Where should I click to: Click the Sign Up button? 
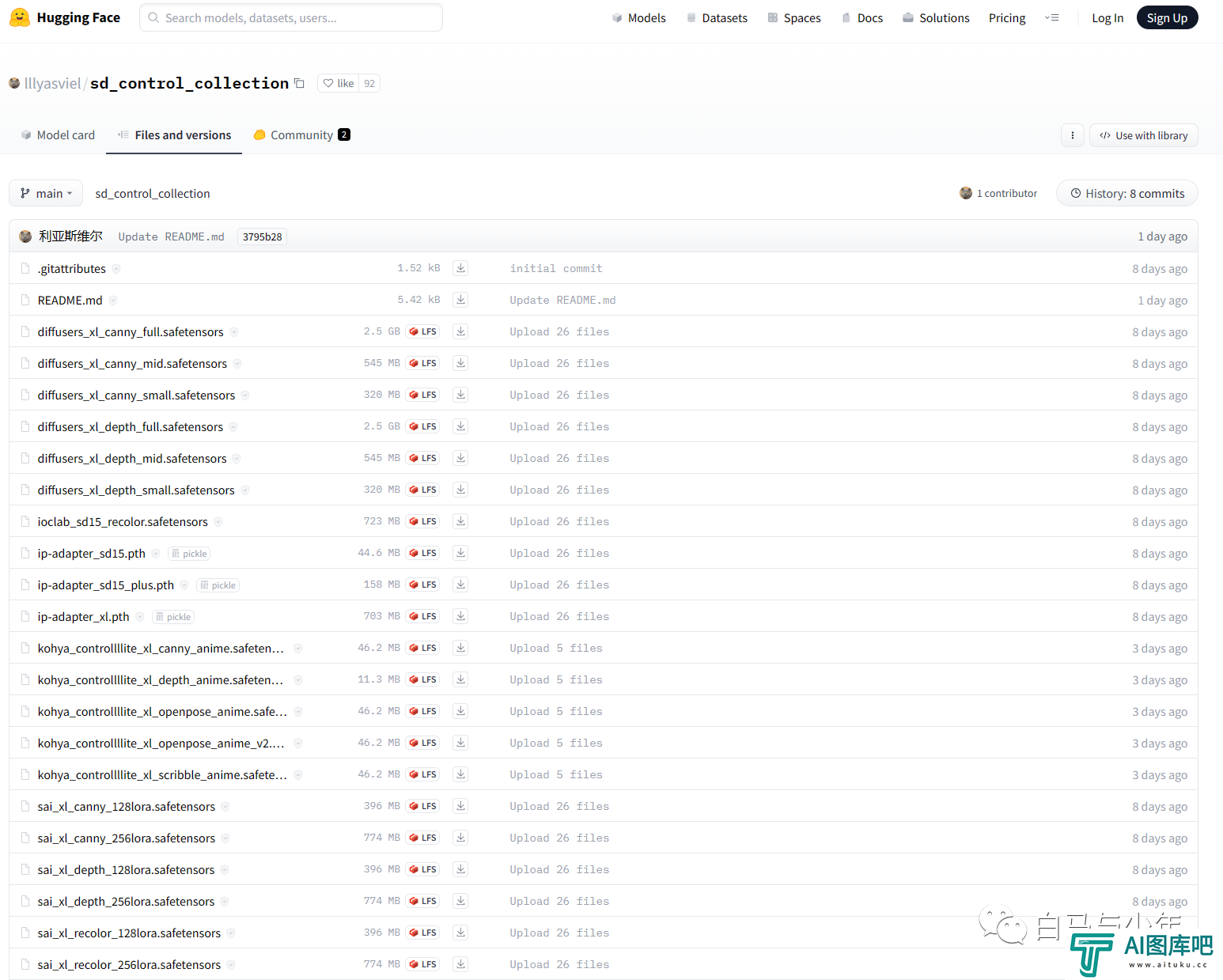click(1167, 17)
